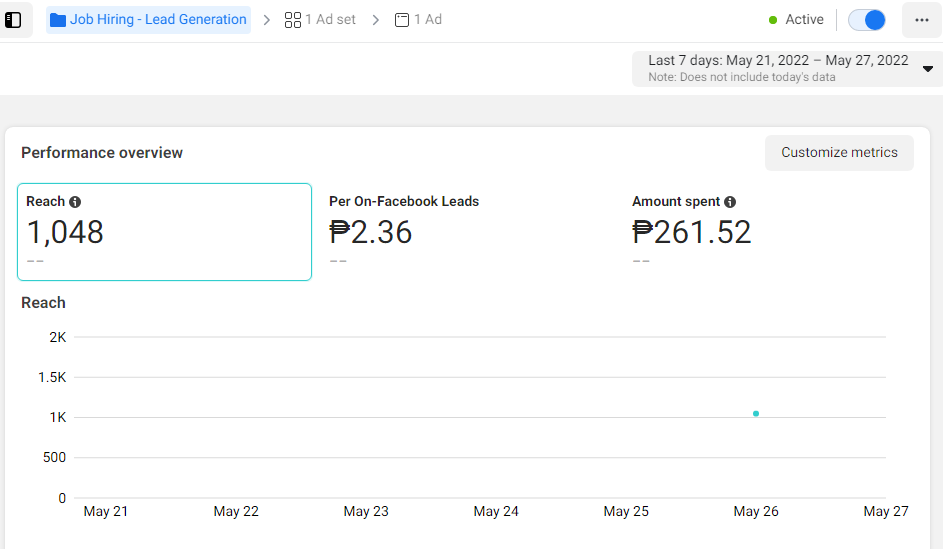This screenshot has width=943, height=549.
Task: Go to the 1 Ad breadcrumb
Action: pos(428,20)
